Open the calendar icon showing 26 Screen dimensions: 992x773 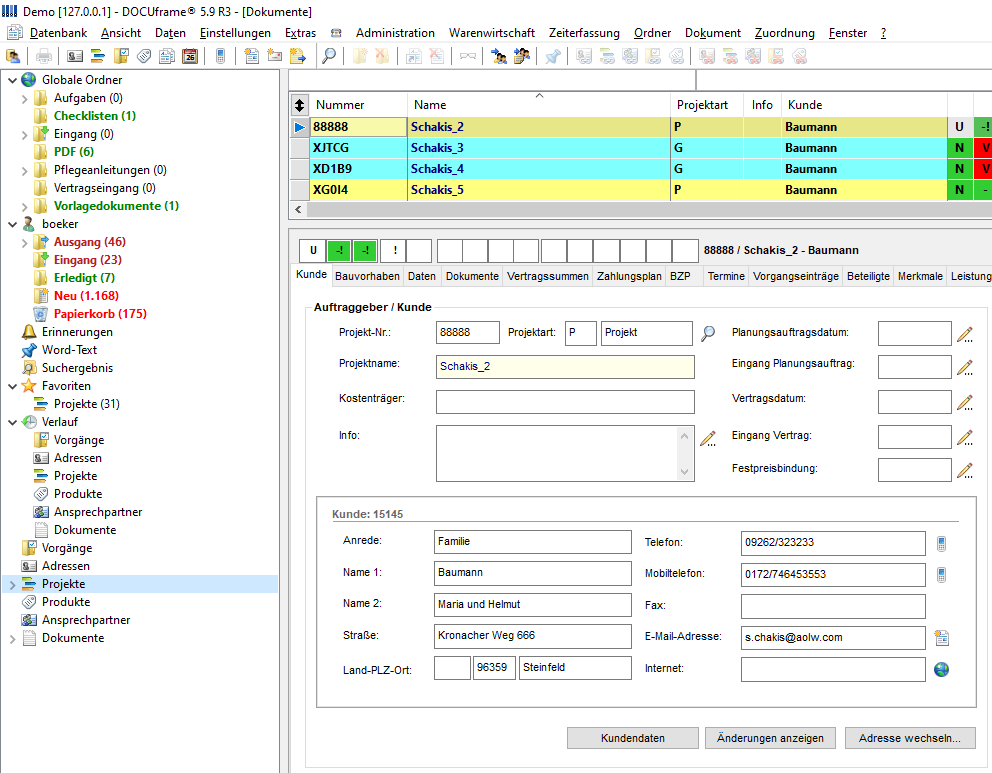(x=190, y=56)
